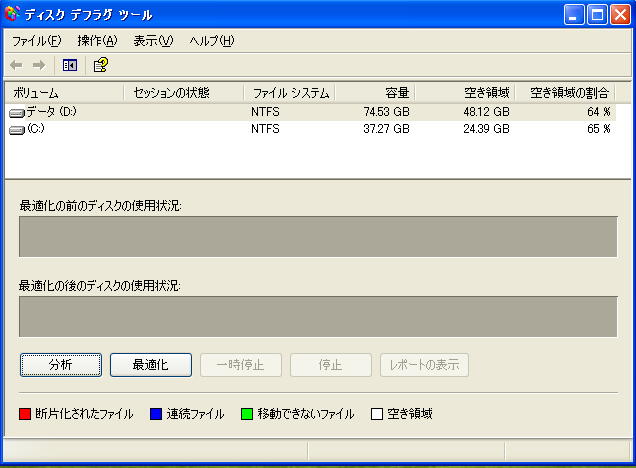Click the 移動できないファイル legend label
This screenshot has width=636, height=468.
click(x=306, y=414)
